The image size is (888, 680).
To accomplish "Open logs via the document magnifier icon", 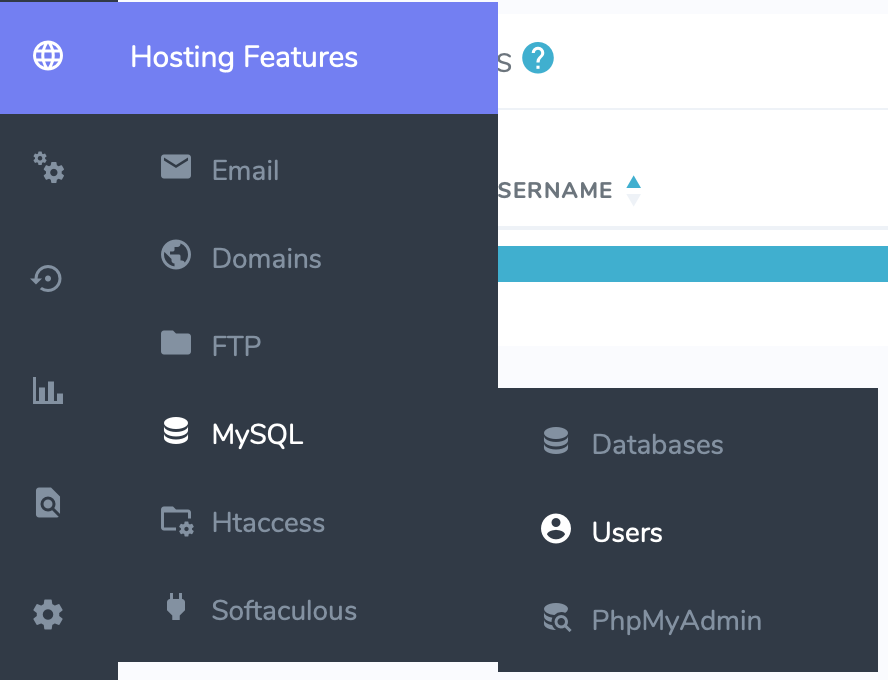I will (47, 503).
